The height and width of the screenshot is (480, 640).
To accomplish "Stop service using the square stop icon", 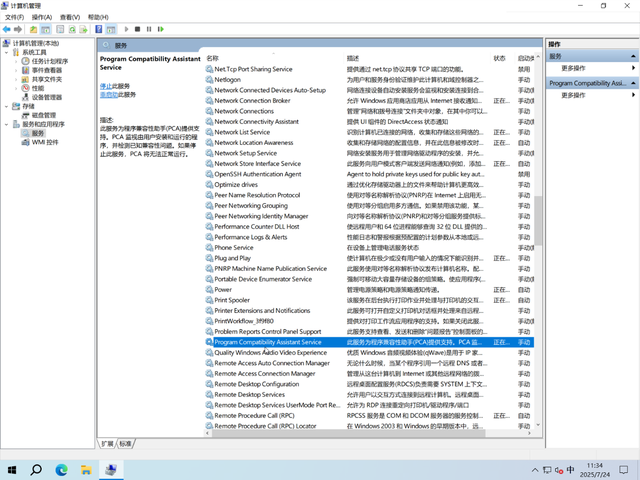I will 138,29.
